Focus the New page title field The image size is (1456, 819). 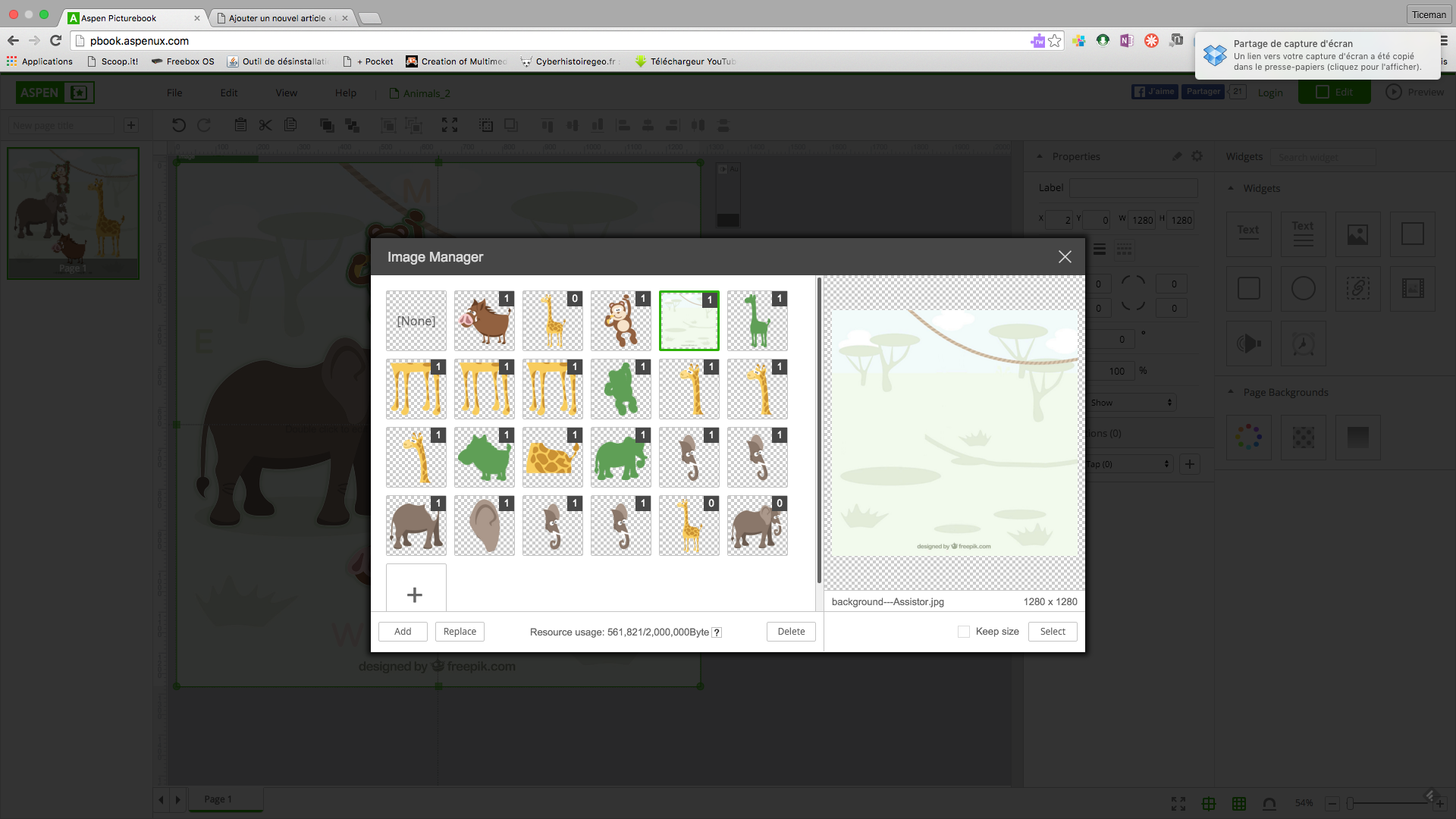click(x=61, y=125)
